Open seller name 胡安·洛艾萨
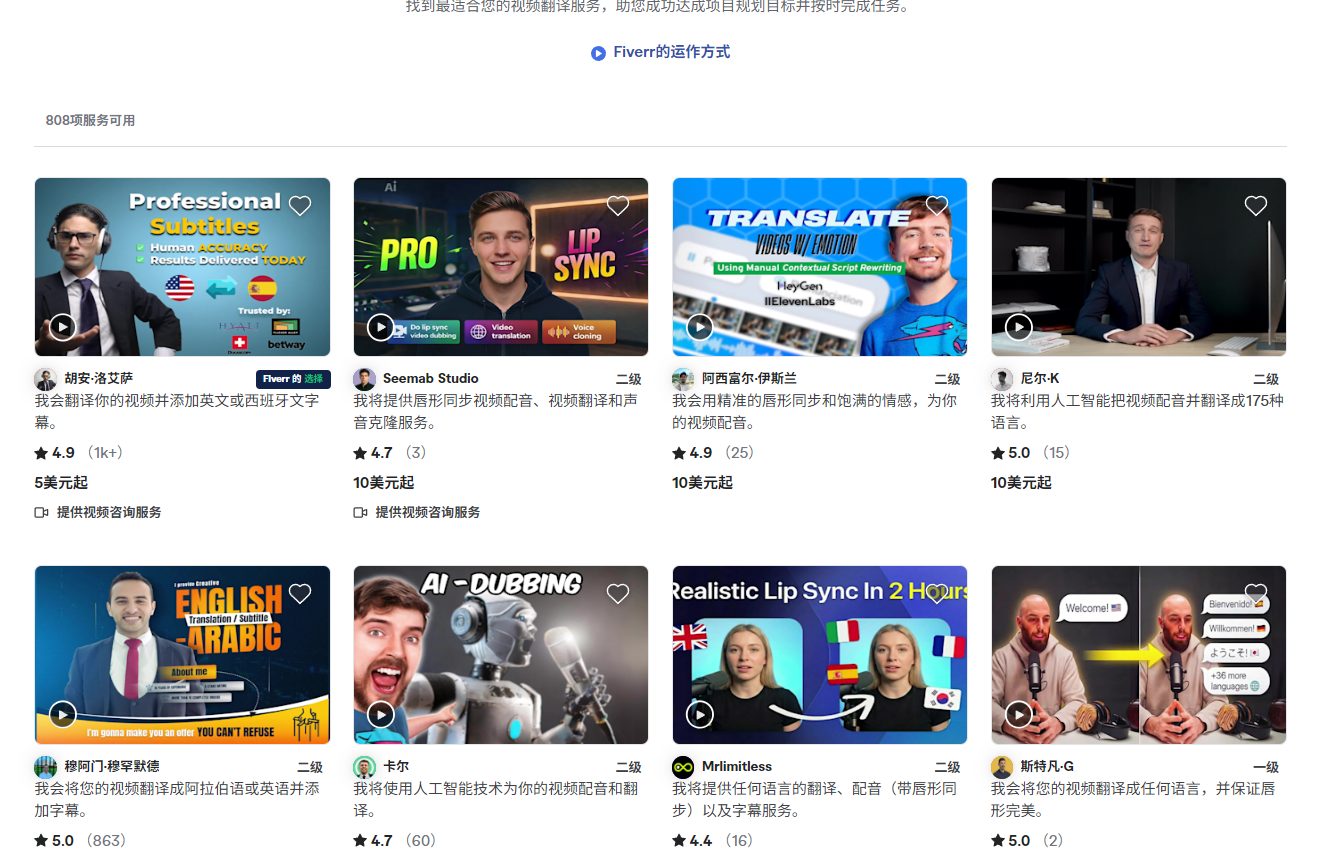Screen dimensions: 1335x859 pos(99,379)
